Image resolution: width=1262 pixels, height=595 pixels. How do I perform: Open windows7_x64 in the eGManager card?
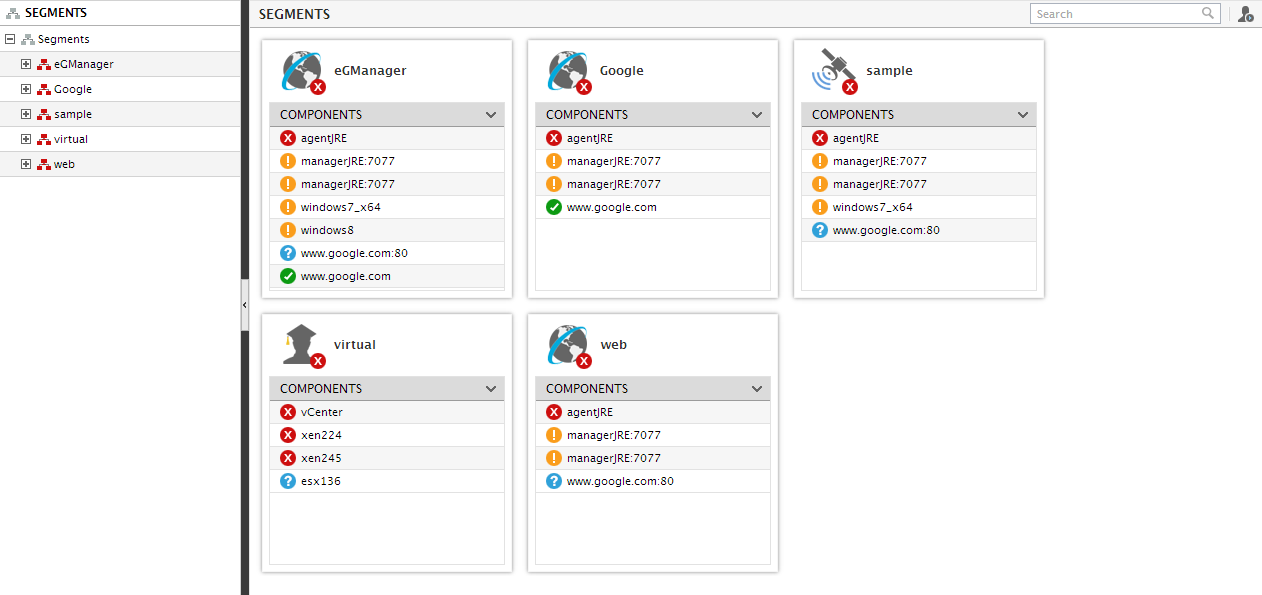[x=341, y=207]
